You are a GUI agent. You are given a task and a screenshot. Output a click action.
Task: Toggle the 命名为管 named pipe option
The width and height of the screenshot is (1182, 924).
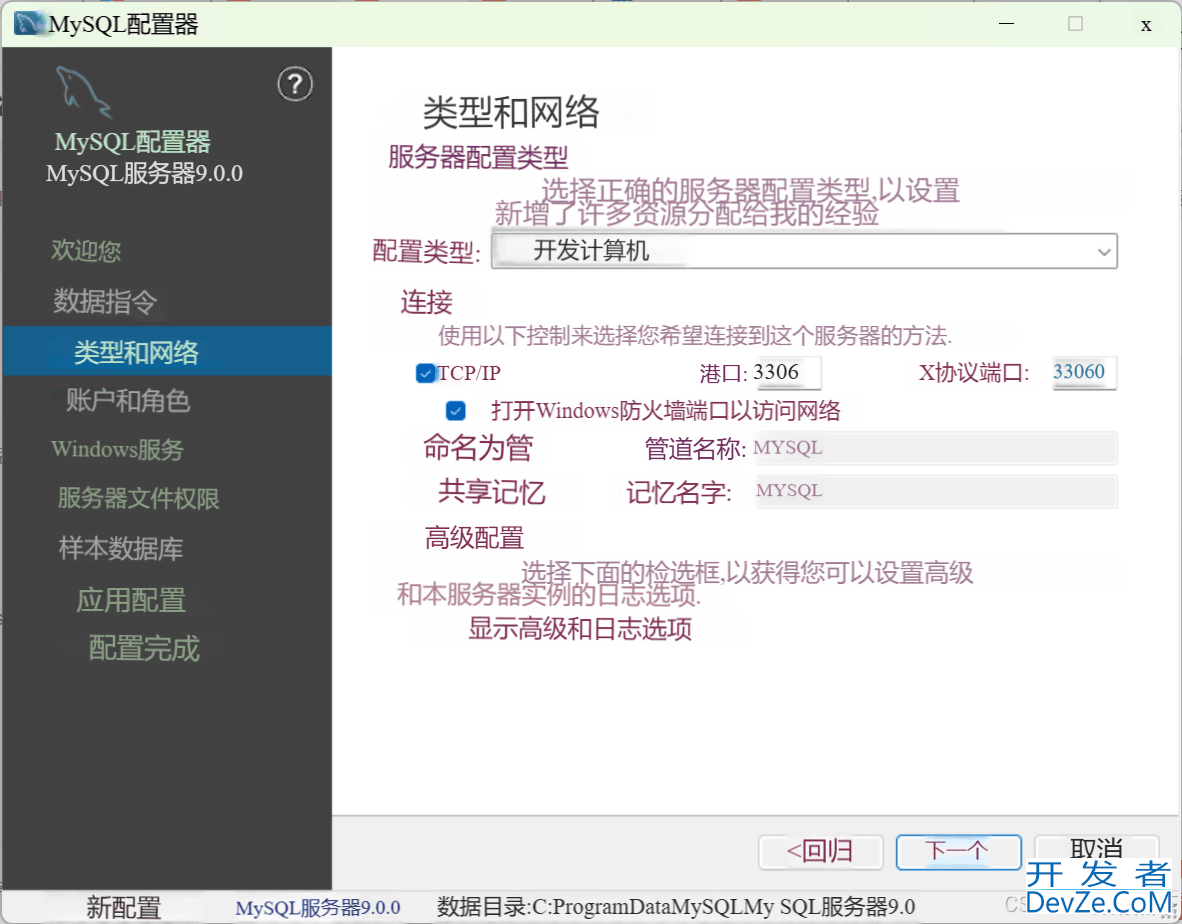point(478,448)
